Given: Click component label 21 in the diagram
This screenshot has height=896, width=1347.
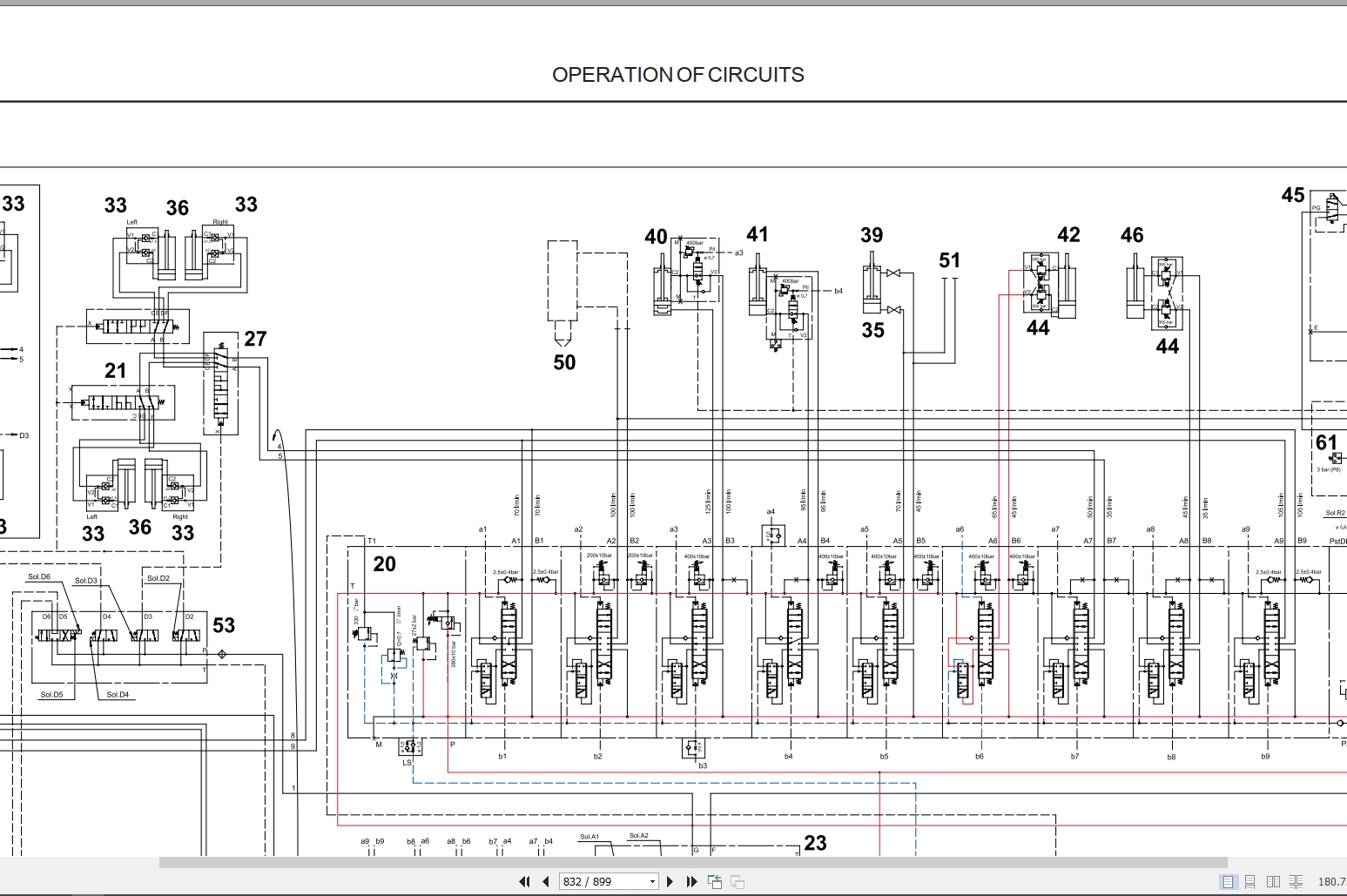Looking at the screenshot, I should pos(116,371).
